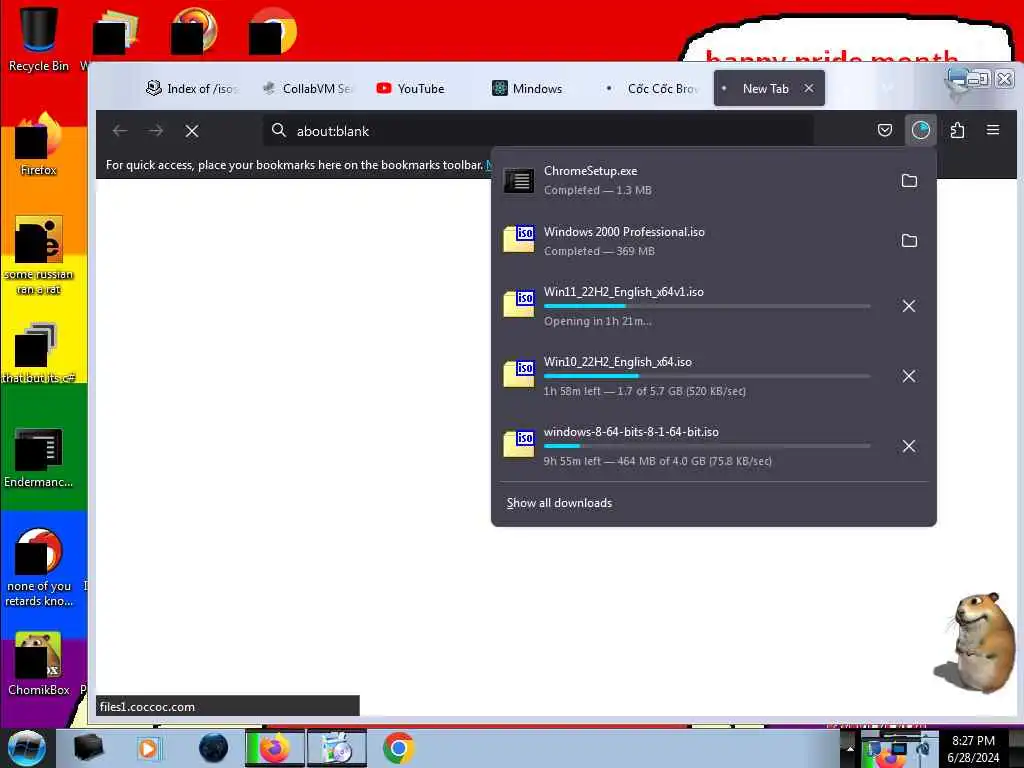This screenshot has height=768, width=1024.
Task: Toggle the downloads panel toolbar button
Action: (x=920, y=130)
